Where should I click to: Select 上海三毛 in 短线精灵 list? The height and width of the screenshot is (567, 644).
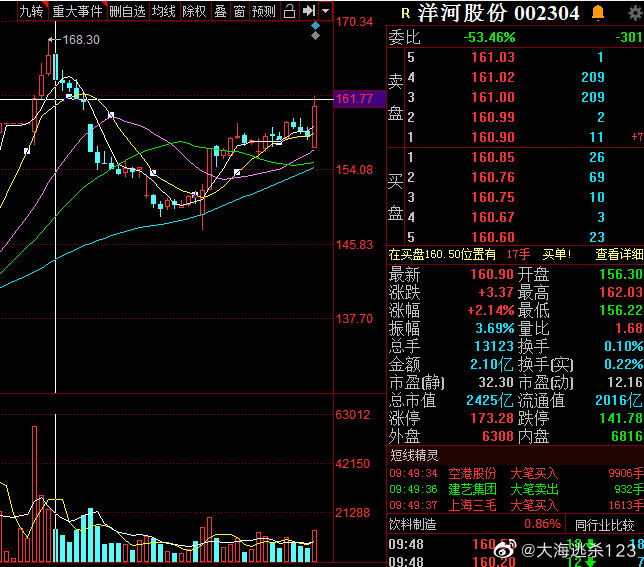point(472,505)
